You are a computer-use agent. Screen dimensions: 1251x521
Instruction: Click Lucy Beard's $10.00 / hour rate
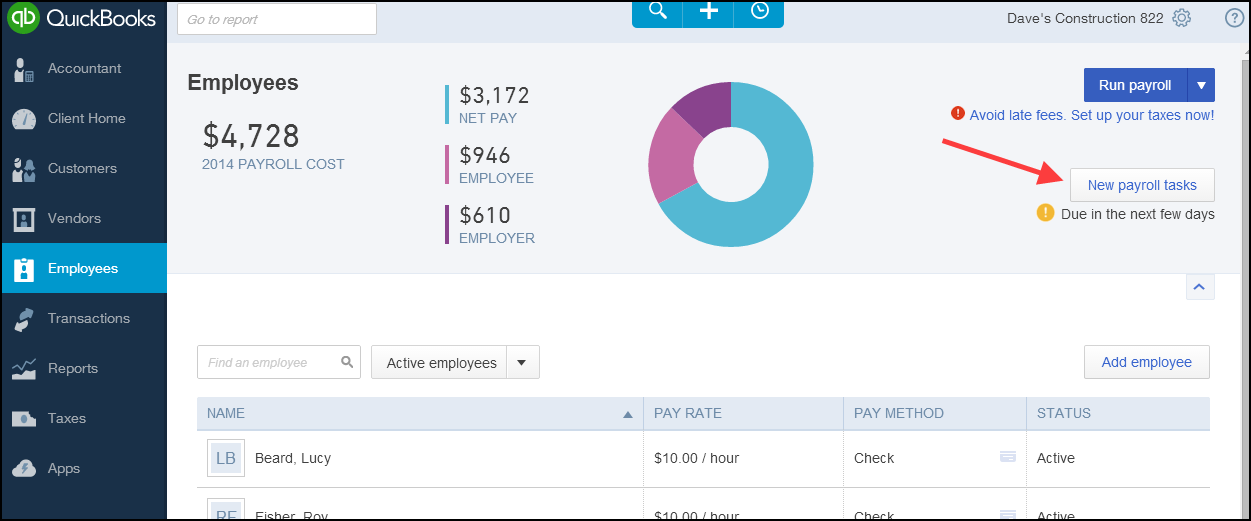697,458
